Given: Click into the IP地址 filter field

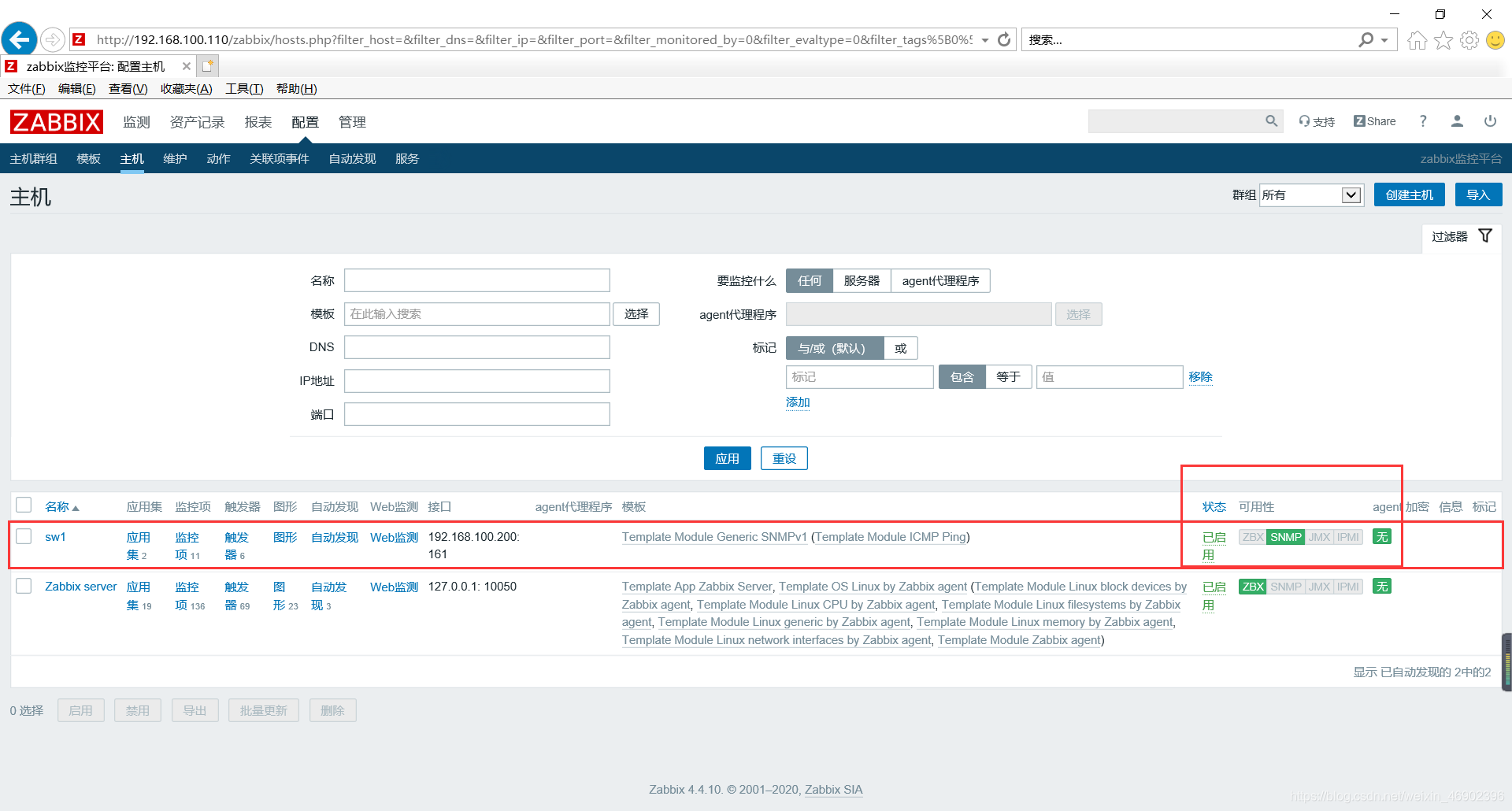Looking at the screenshot, I should [x=477, y=381].
